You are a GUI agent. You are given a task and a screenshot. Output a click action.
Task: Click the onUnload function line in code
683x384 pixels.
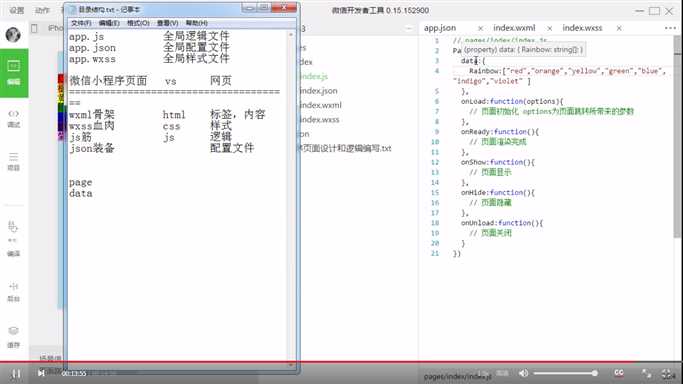502,223
